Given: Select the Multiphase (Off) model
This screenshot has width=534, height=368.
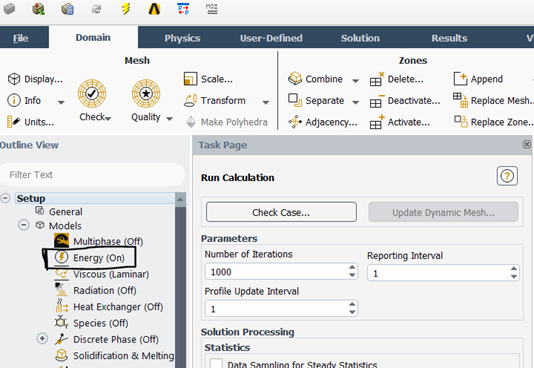Looking at the screenshot, I should pyautogui.click(x=98, y=241).
